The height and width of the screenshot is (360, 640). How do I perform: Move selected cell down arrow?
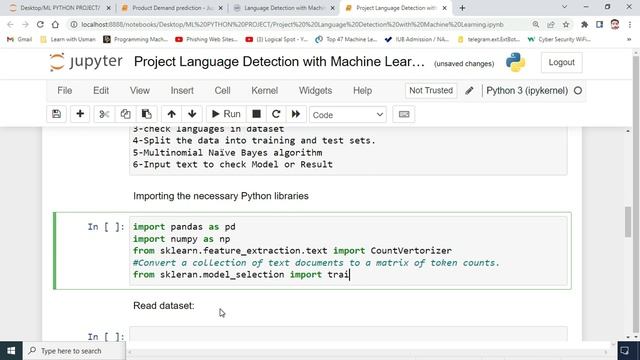pos(192,114)
